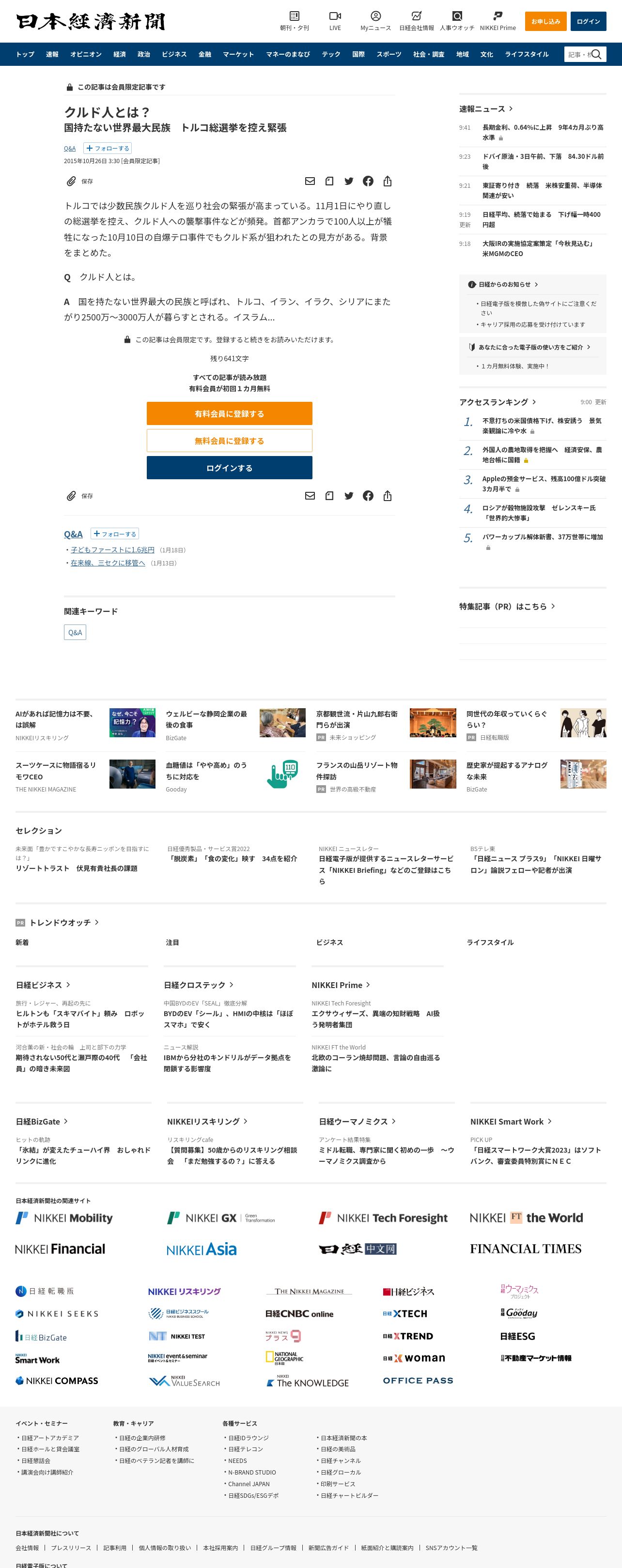Screen dimensions: 622x1568
Task: Open the 日経BizGate section heading
Action: [x=38, y=1122]
